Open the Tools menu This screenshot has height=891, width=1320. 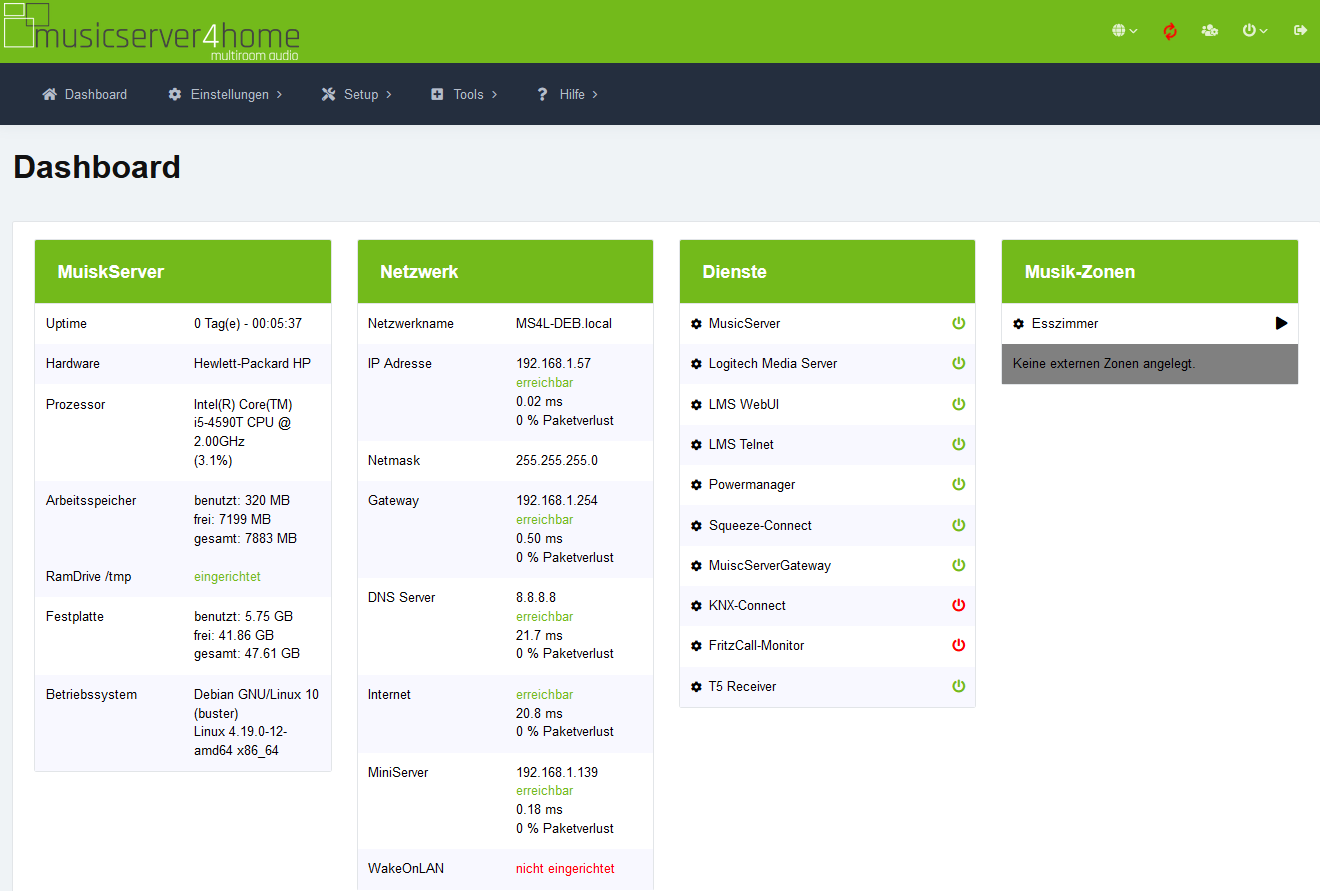[464, 94]
